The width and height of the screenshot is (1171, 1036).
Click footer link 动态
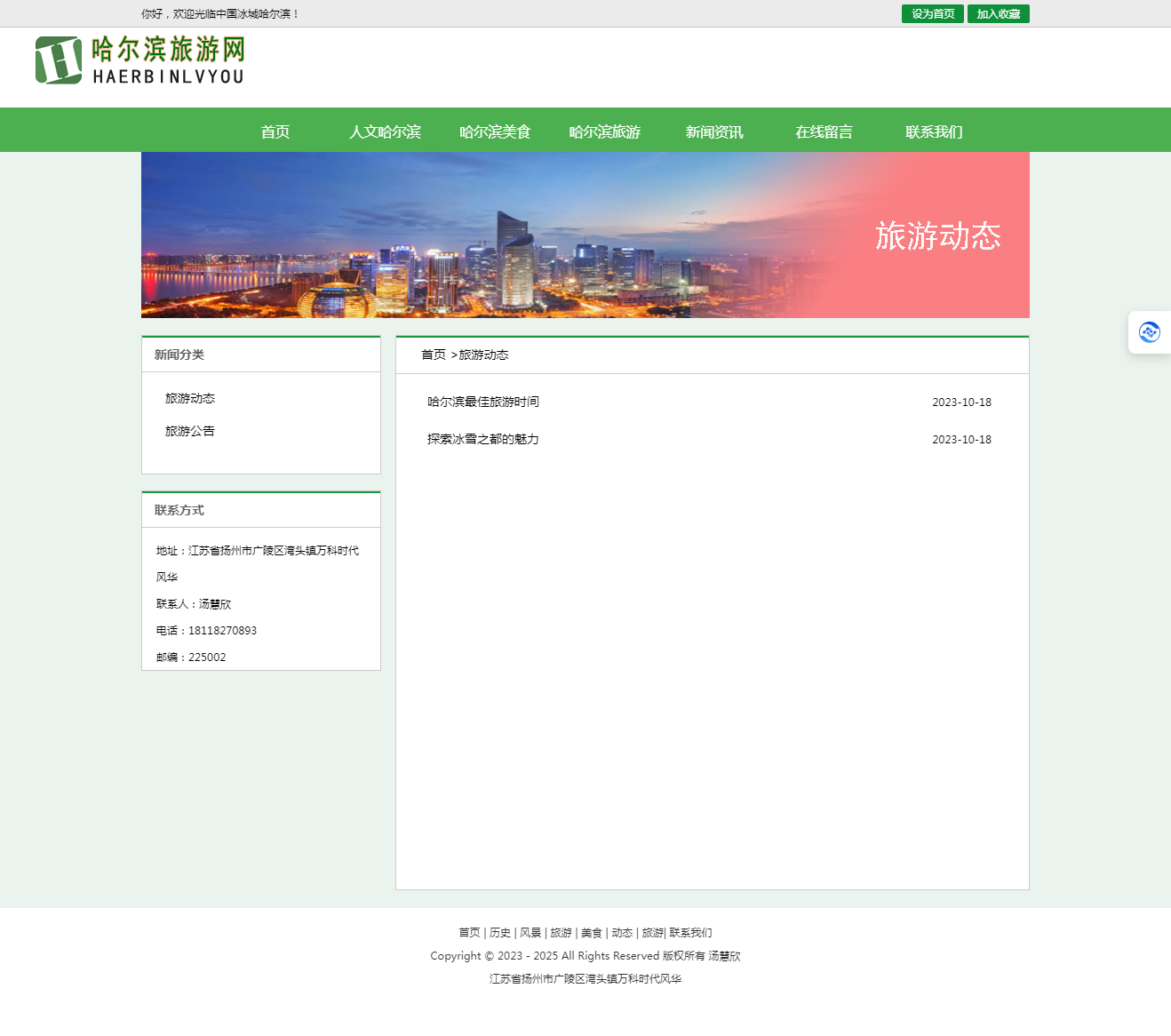click(x=622, y=933)
